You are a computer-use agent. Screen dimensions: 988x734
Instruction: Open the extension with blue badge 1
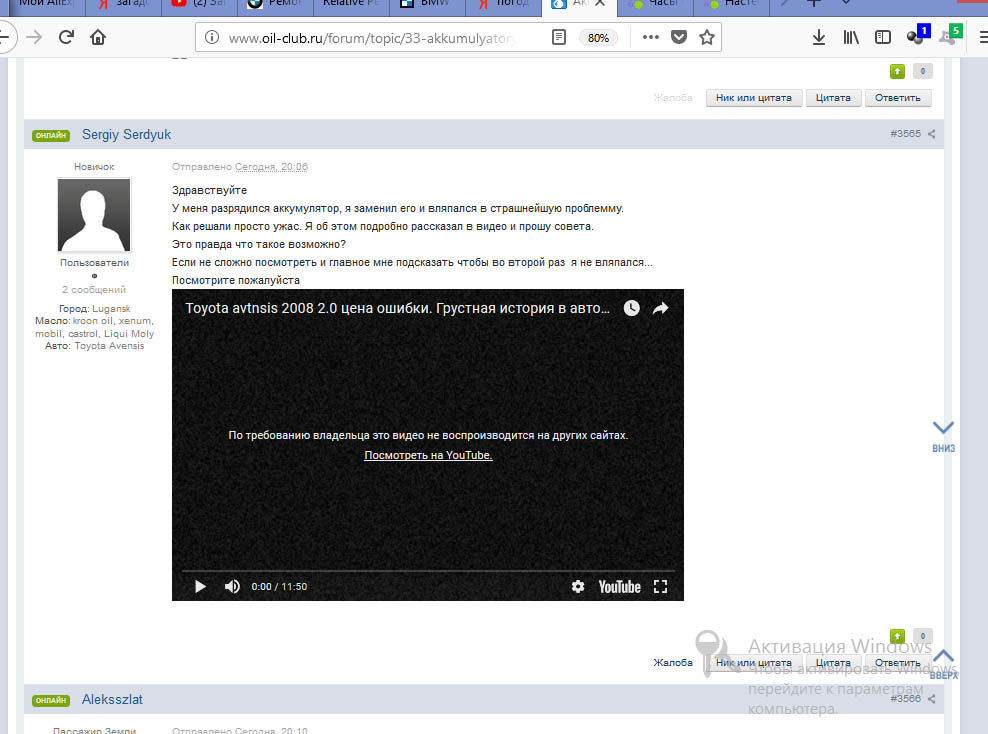click(917, 35)
